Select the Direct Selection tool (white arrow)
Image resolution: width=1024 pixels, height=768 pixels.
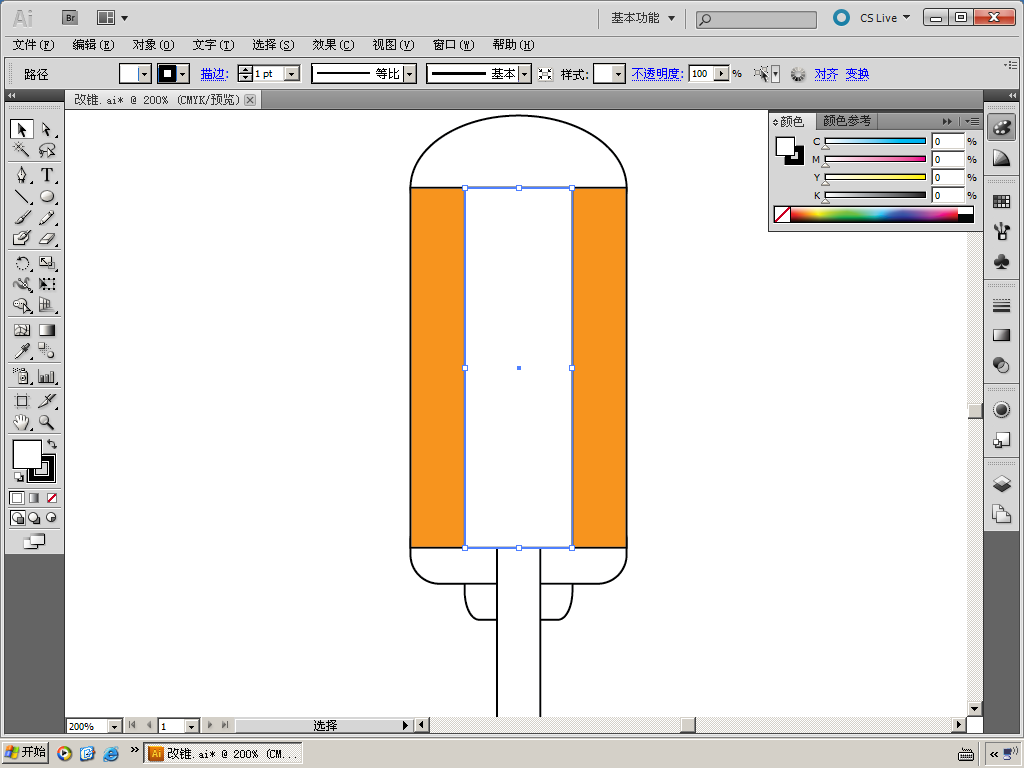(x=46, y=129)
